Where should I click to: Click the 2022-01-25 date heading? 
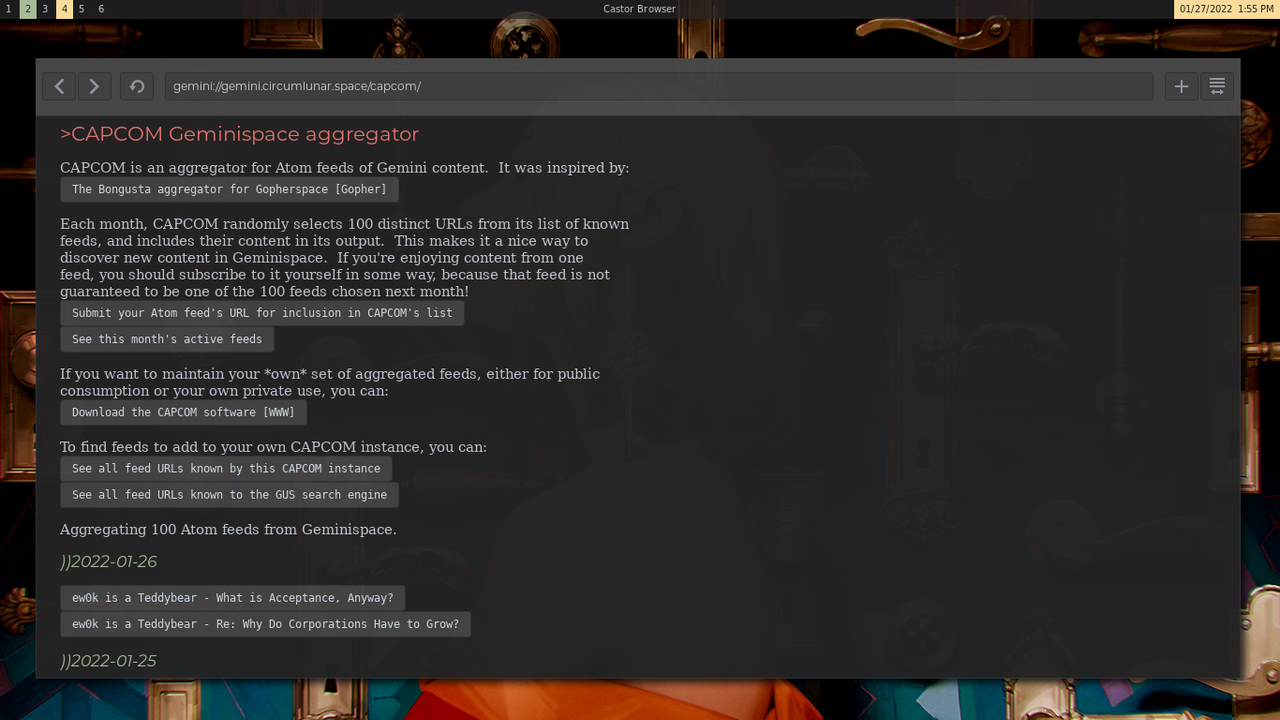pos(108,661)
